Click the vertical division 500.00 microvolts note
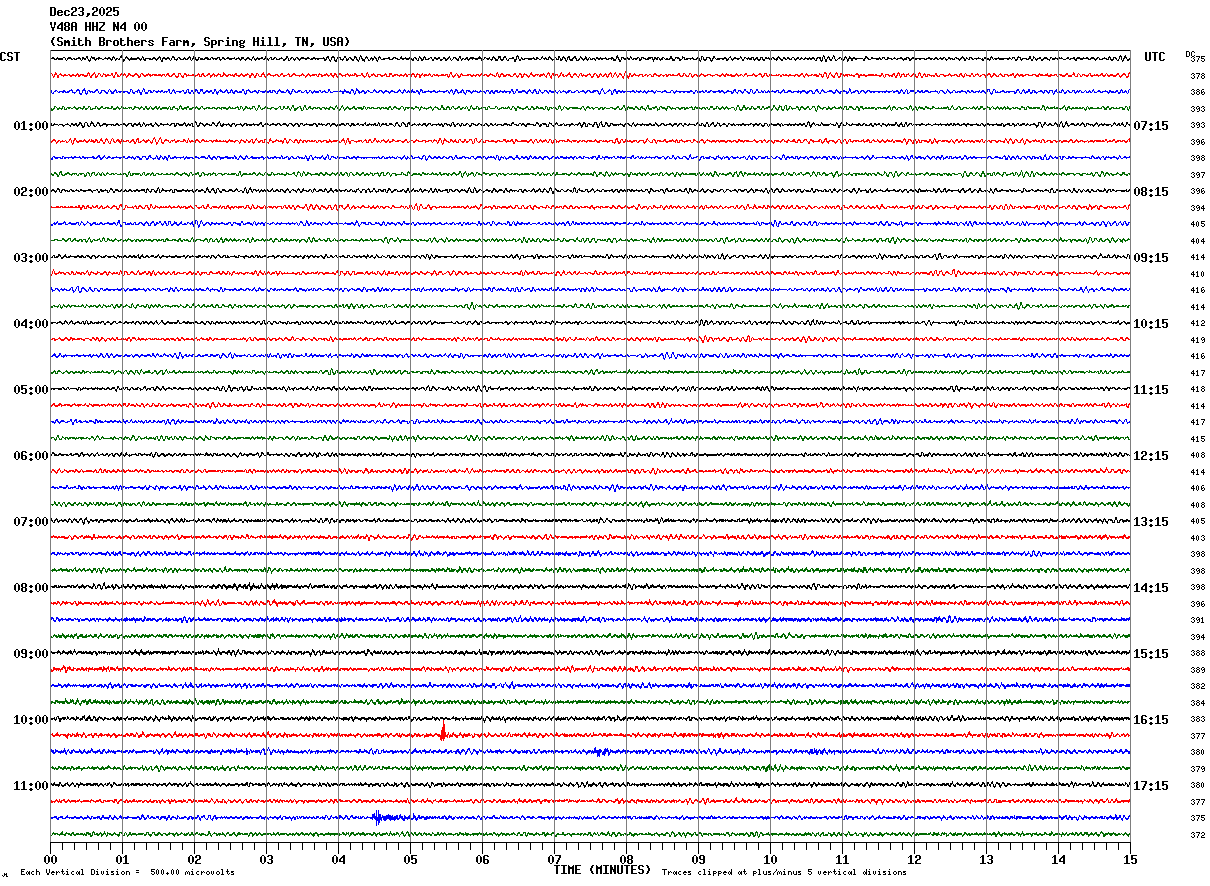The width and height of the screenshot is (1210, 886). [x=127, y=873]
